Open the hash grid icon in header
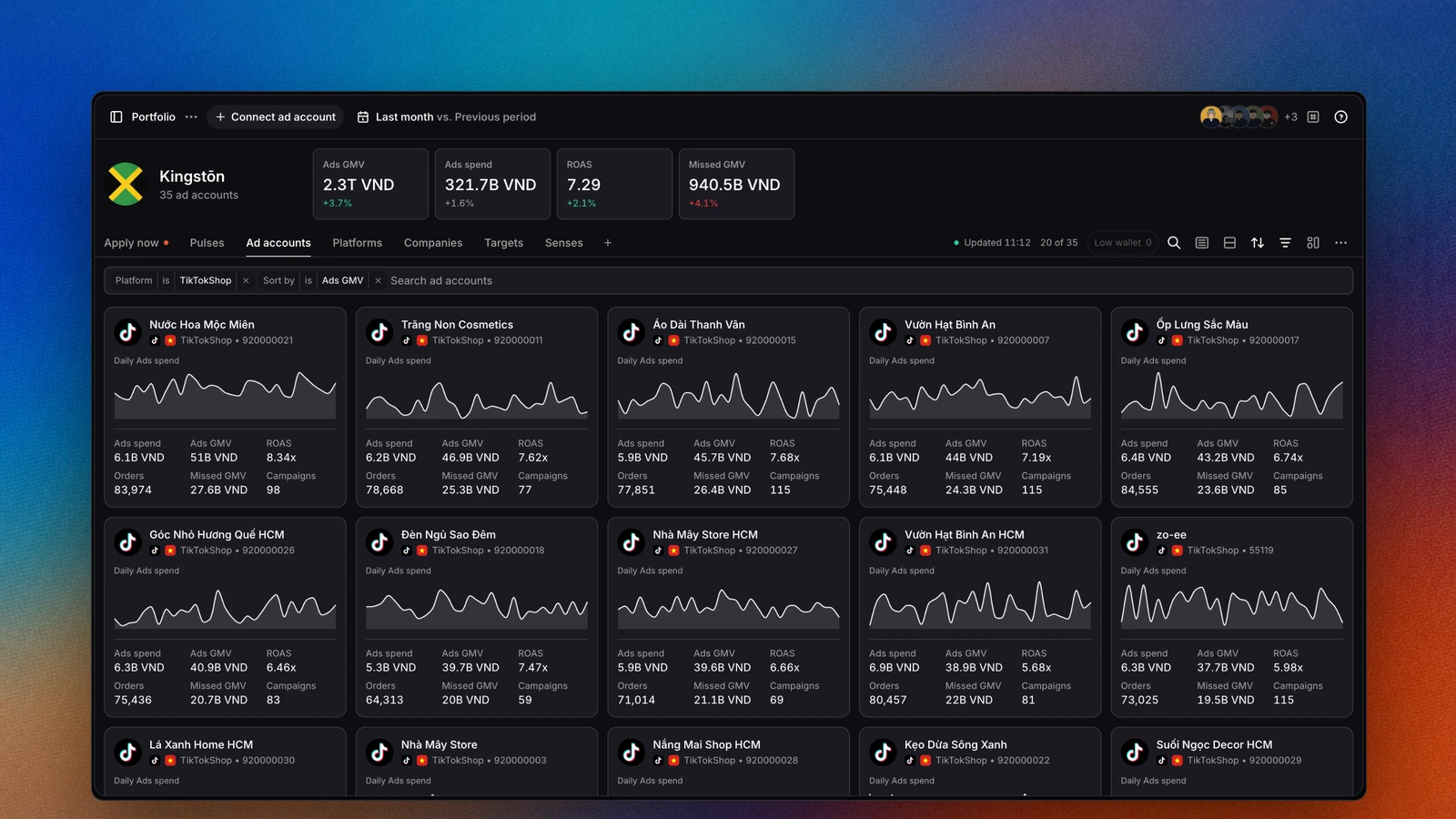The width and height of the screenshot is (1456, 819). (x=1313, y=116)
